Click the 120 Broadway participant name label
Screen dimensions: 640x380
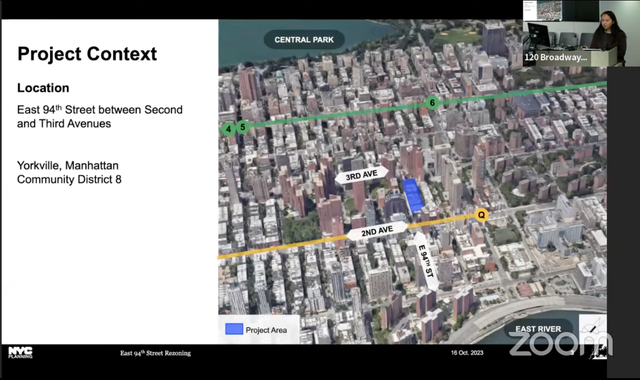pyautogui.click(x=556, y=57)
